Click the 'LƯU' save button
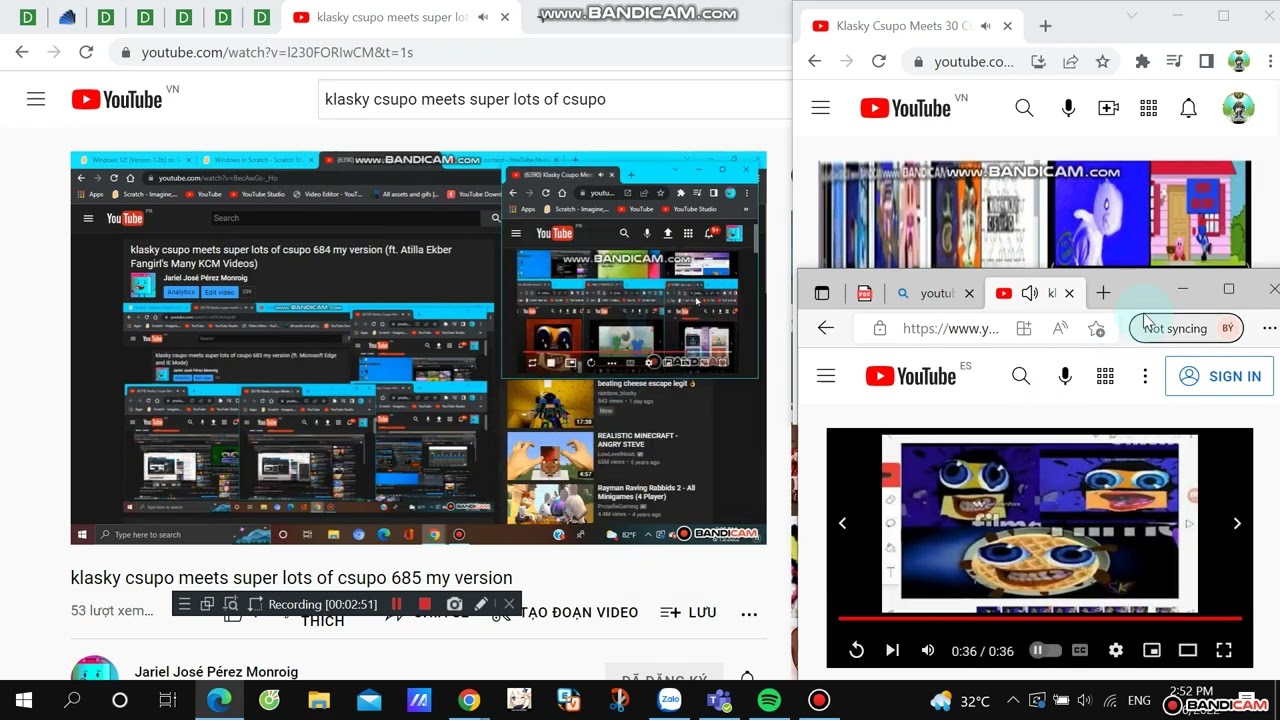 click(689, 612)
